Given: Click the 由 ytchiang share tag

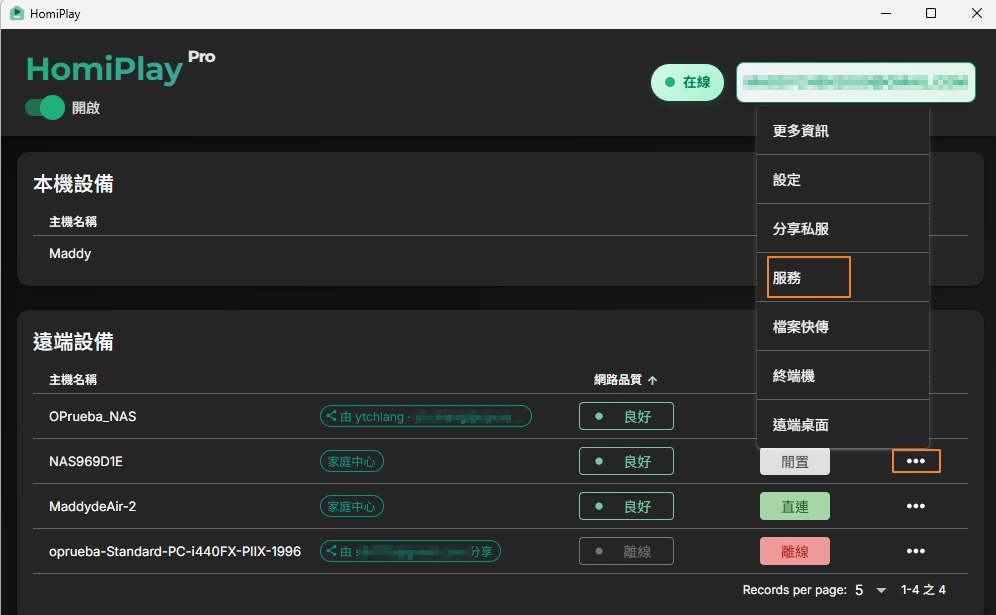Looking at the screenshot, I should tap(426, 416).
